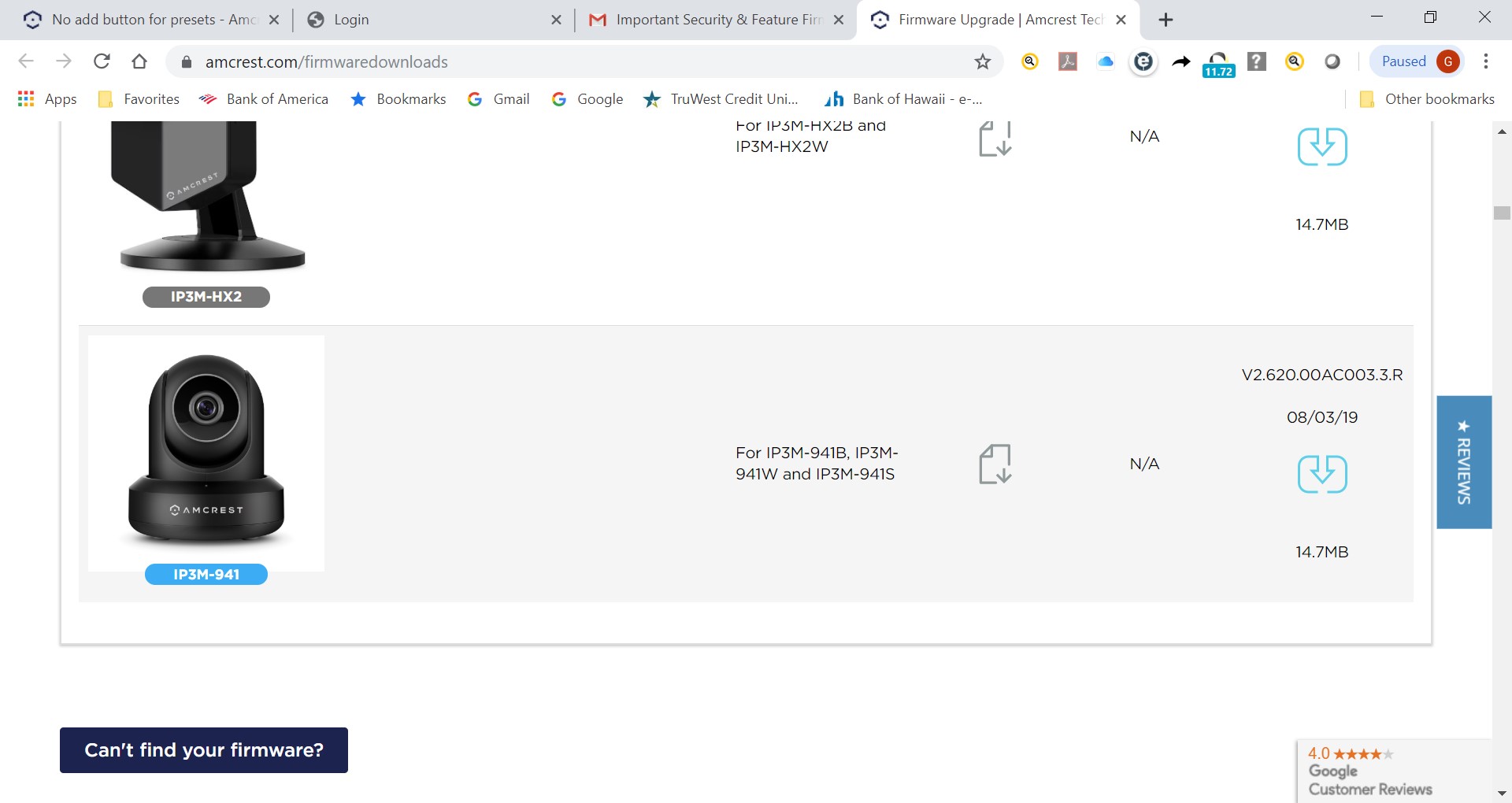Open the Apps shortcut

[x=47, y=99]
